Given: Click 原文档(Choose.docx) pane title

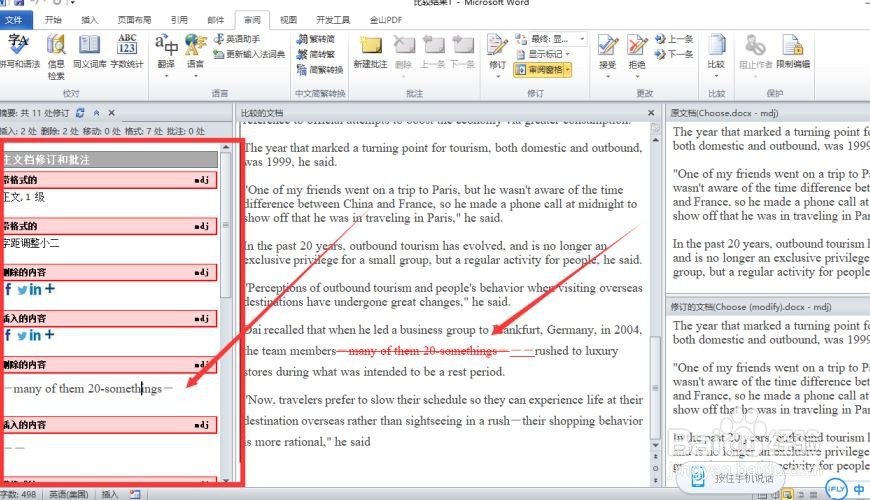Looking at the screenshot, I should pyautogui.click(x=724, y=113).
